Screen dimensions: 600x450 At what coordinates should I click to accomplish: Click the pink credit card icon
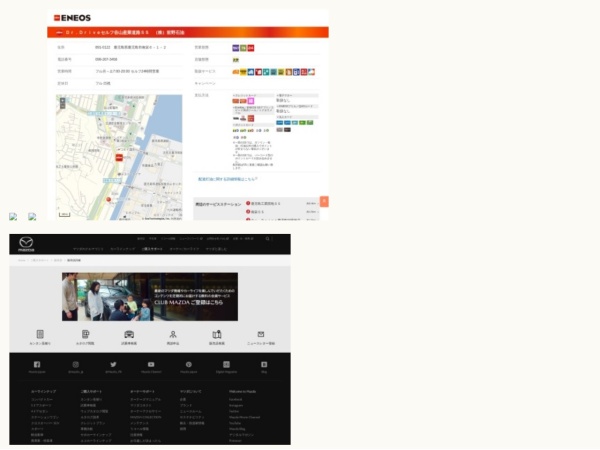click(x=251, y=101)
